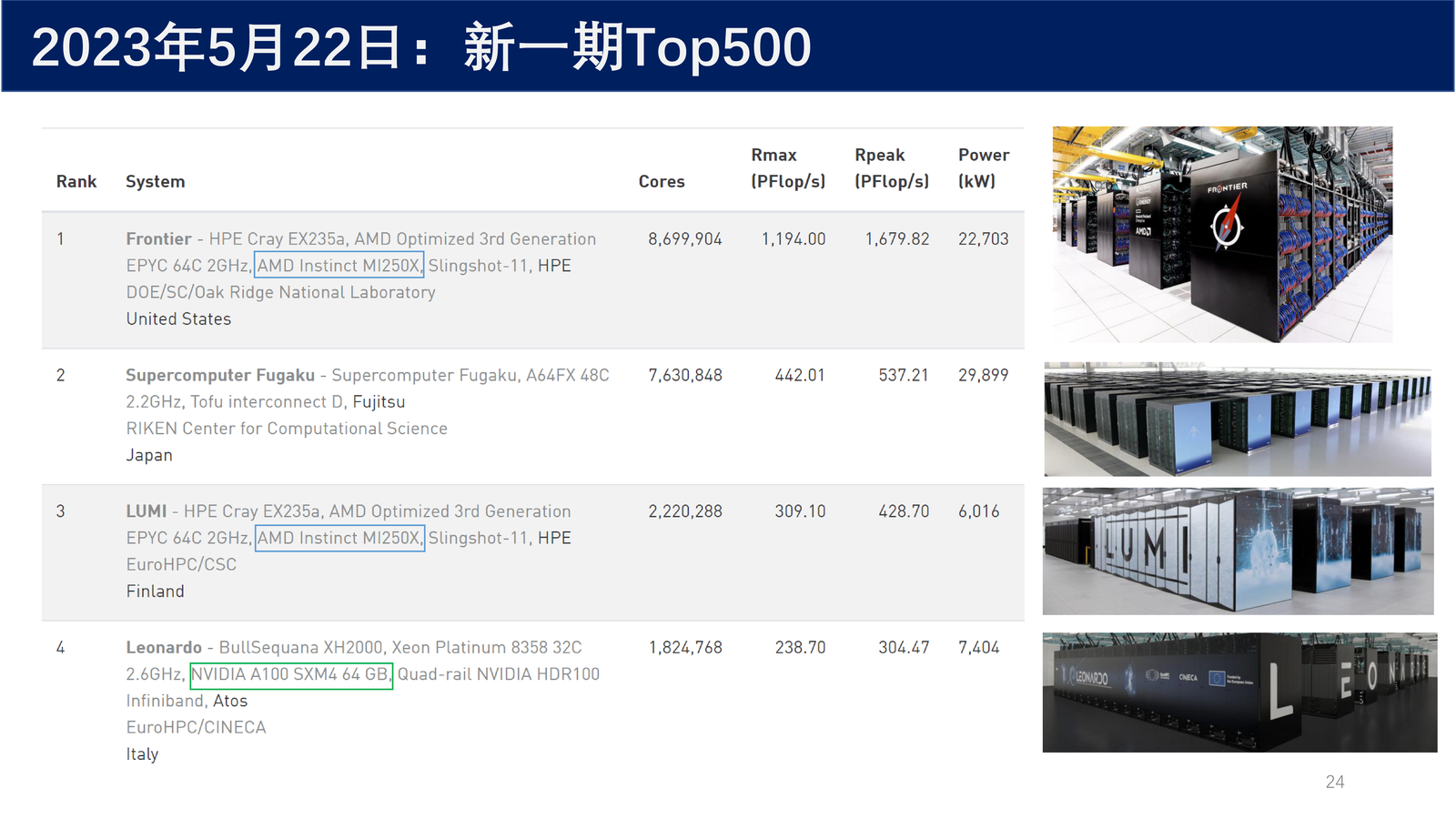Click 'EuroHPC/CINECA' site text

[x=197, y=727]
